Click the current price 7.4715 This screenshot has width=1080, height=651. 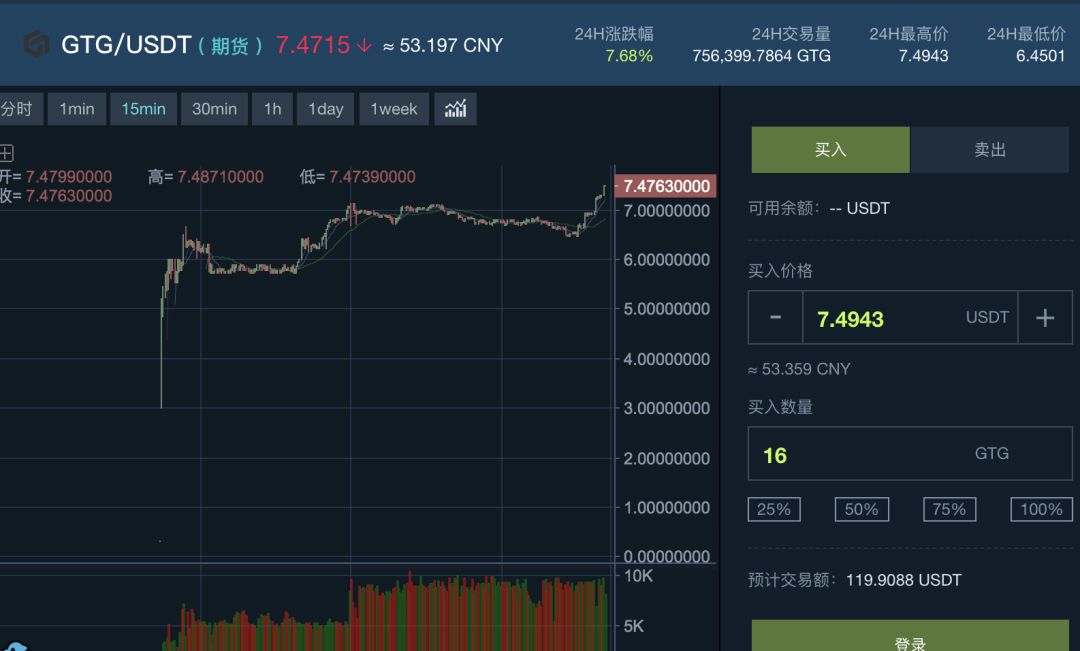tap(313, 45)
